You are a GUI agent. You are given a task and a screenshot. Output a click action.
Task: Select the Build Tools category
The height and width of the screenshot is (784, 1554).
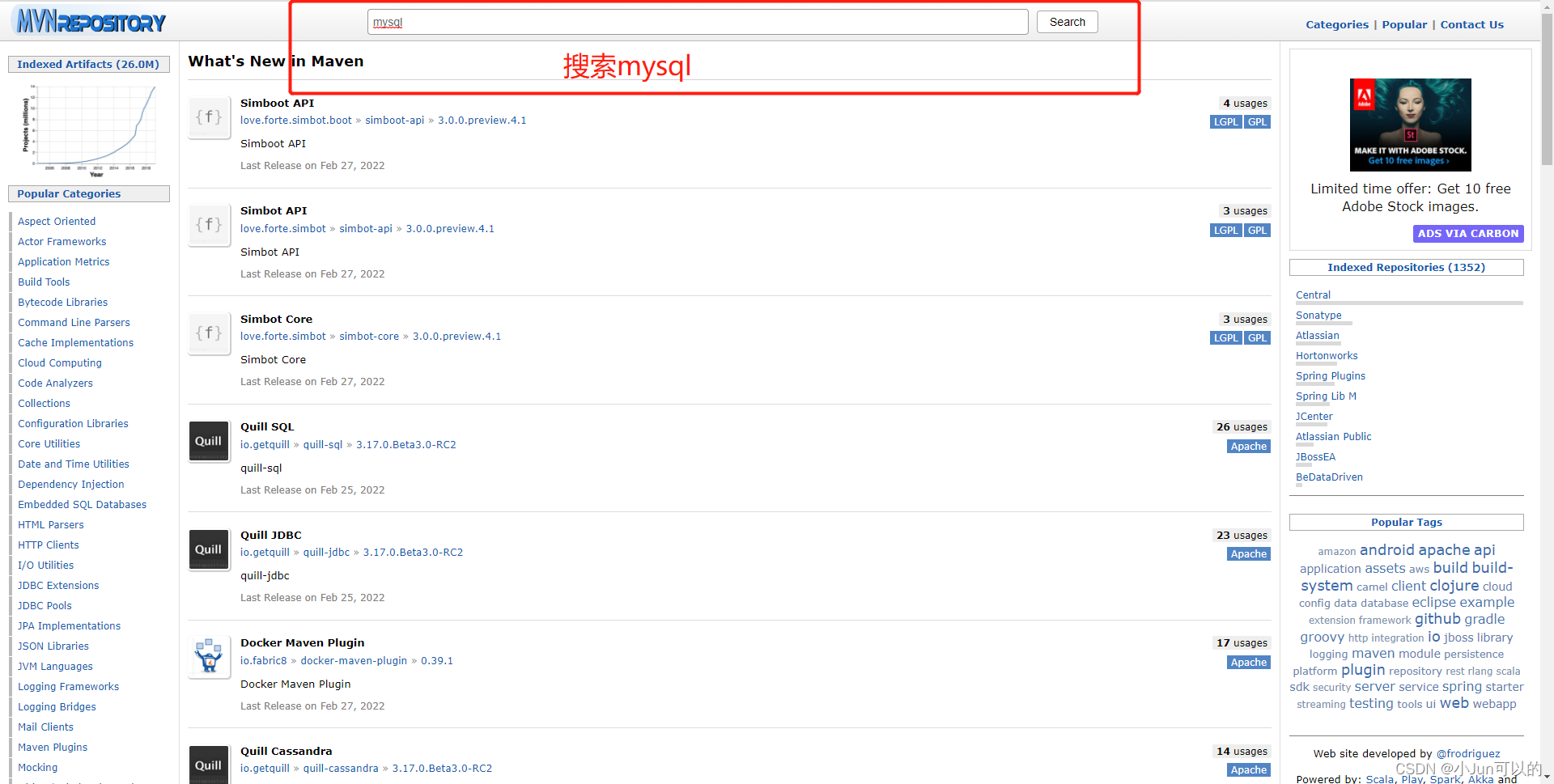coord(44,282)
